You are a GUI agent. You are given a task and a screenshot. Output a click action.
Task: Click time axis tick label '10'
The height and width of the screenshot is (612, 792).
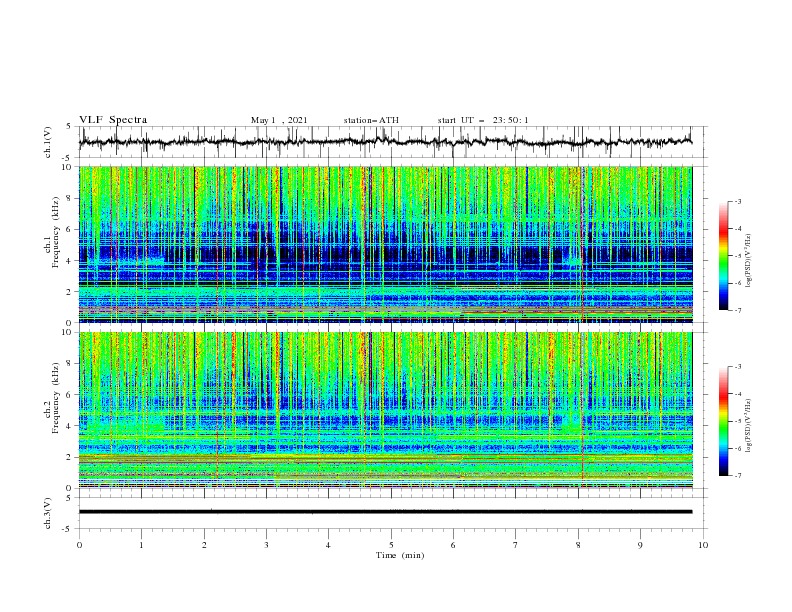pos(703,545)
